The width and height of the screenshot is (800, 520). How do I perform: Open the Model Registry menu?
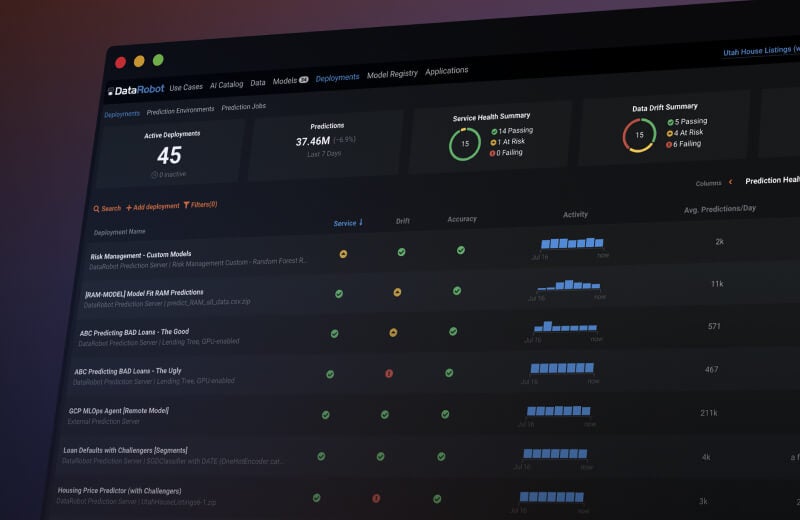[392, 74]
